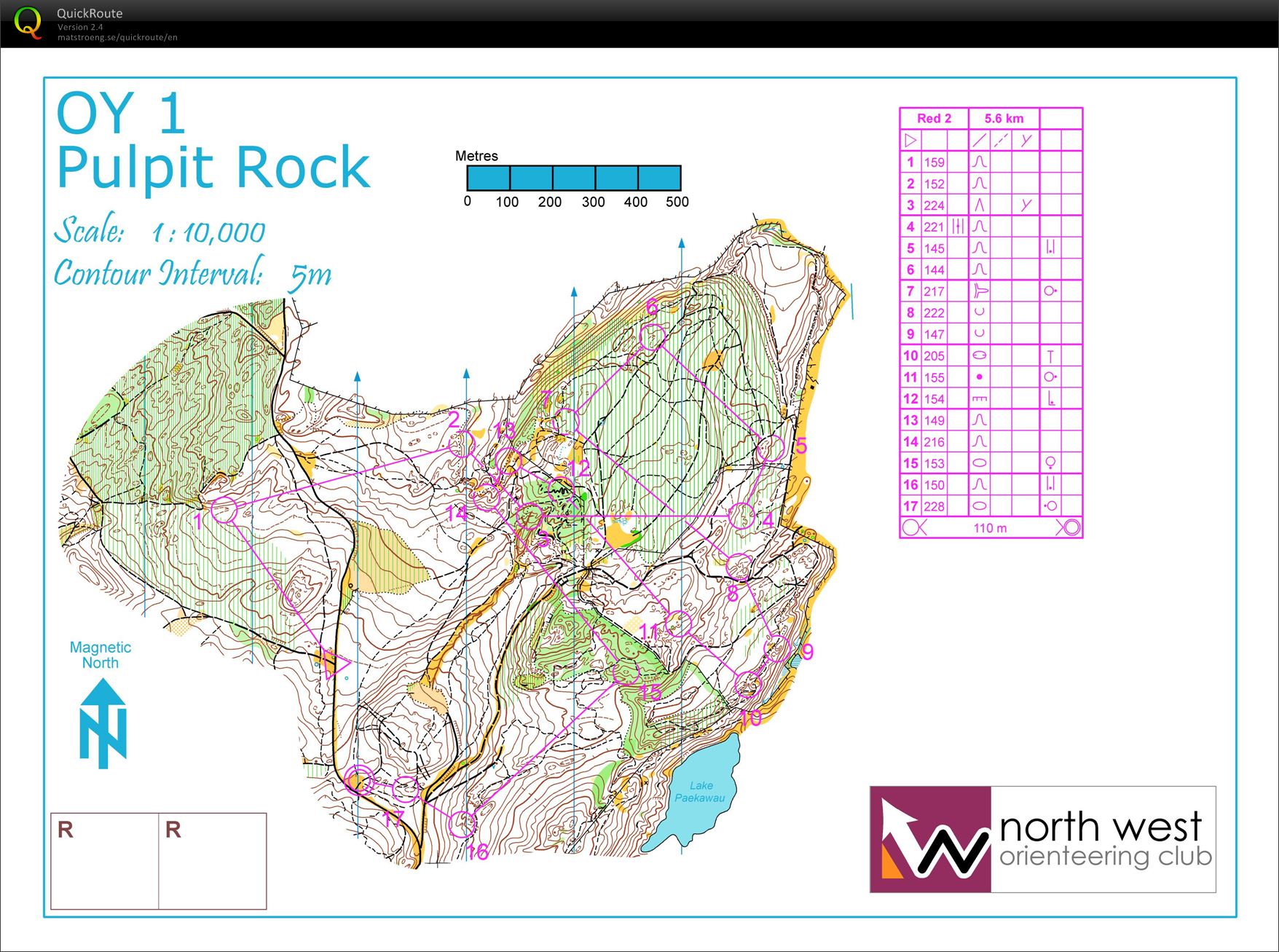Open the matstroeng.se/quickroute/en link
Viewport: 1279px width, 952px height.
pos(117,37)
